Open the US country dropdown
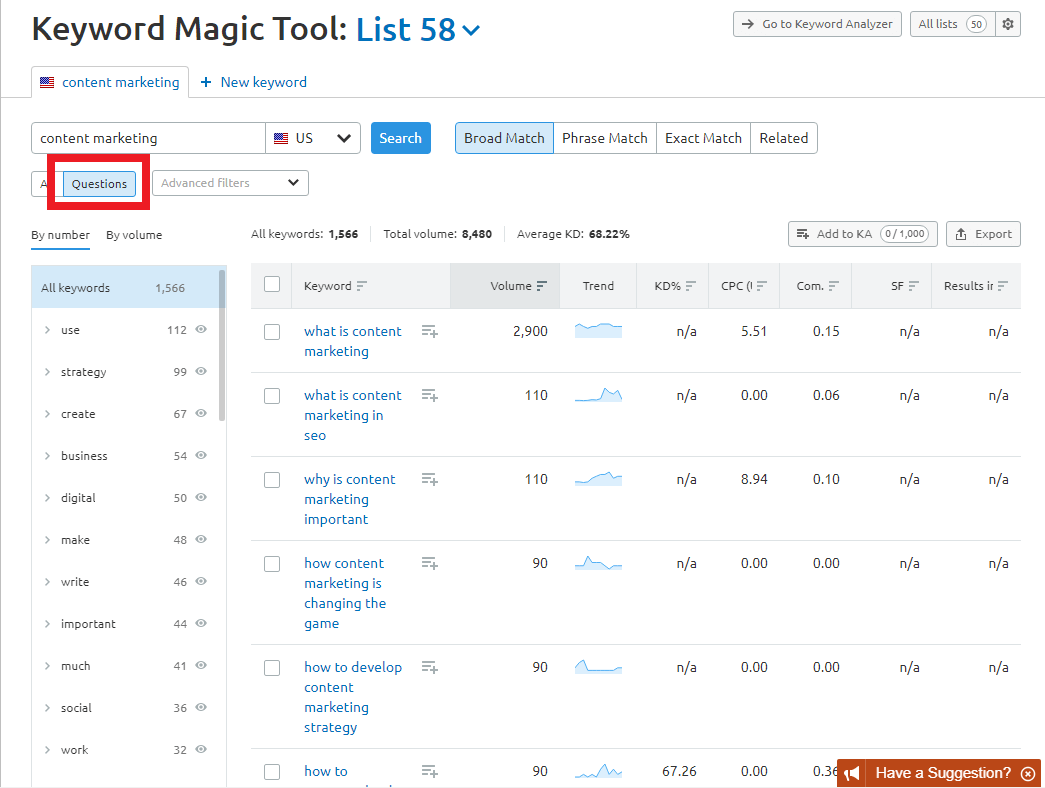1045x788 pixels. [313, 137]
